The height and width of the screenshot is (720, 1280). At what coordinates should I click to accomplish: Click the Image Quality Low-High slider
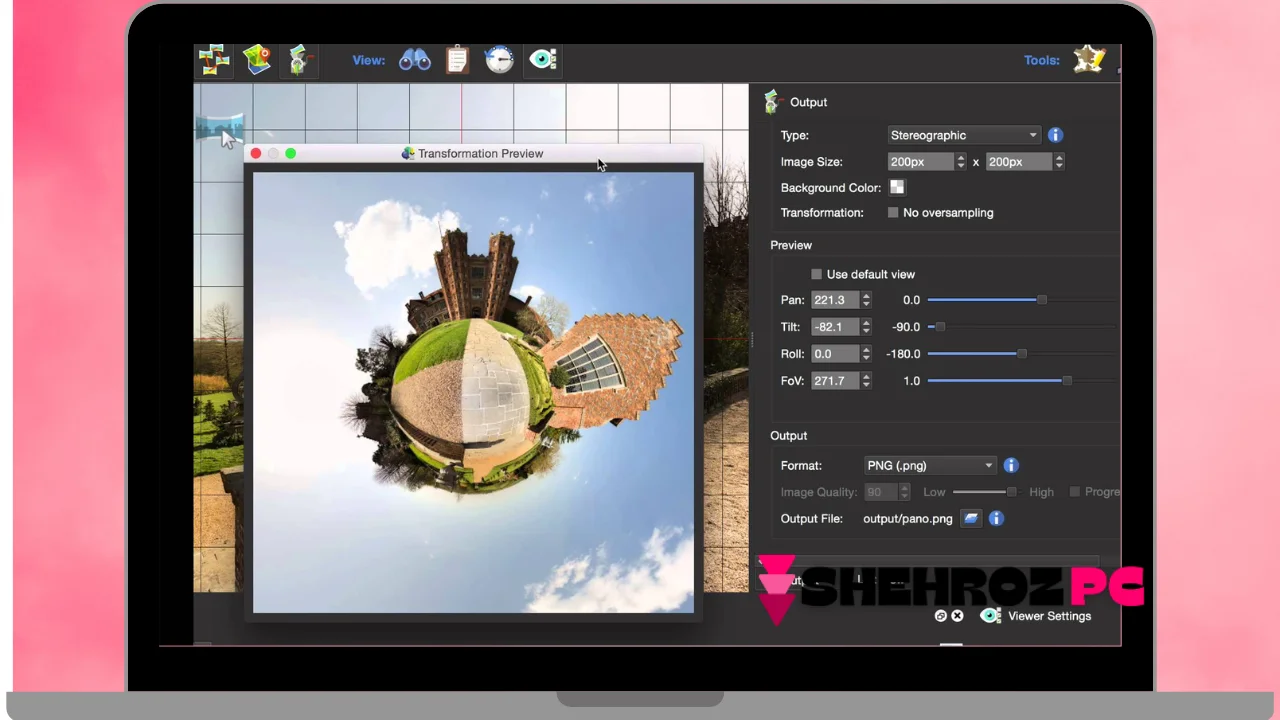(x=985, y=492)
